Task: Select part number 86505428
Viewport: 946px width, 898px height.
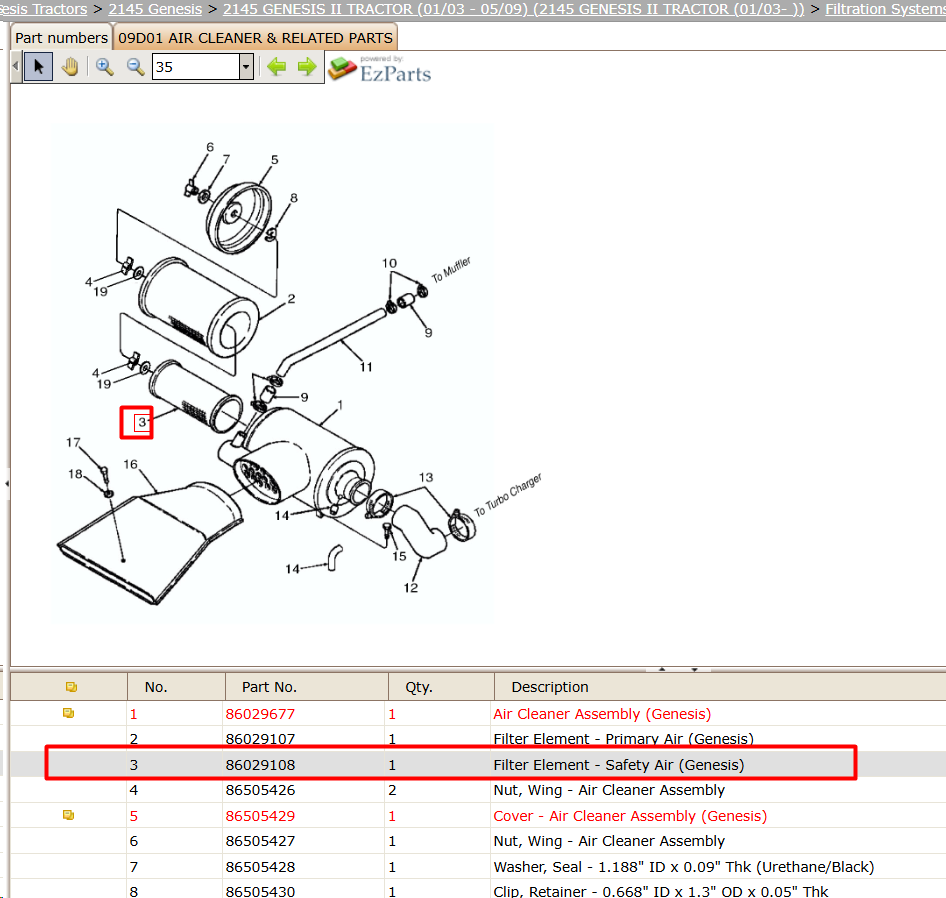Action: tap(260, 867)
